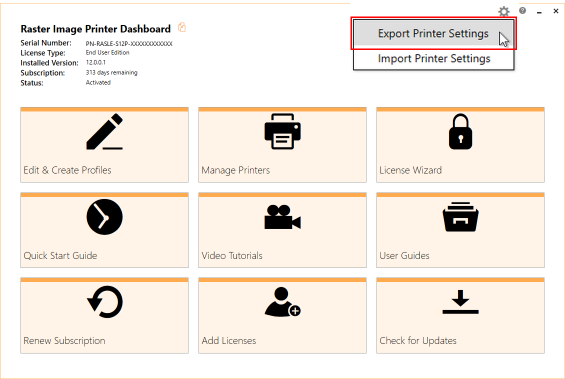Image resolution: width=565 pixels, height=379 pixels.
Task: Open the Manage Printers label
Action: point(236,170)
